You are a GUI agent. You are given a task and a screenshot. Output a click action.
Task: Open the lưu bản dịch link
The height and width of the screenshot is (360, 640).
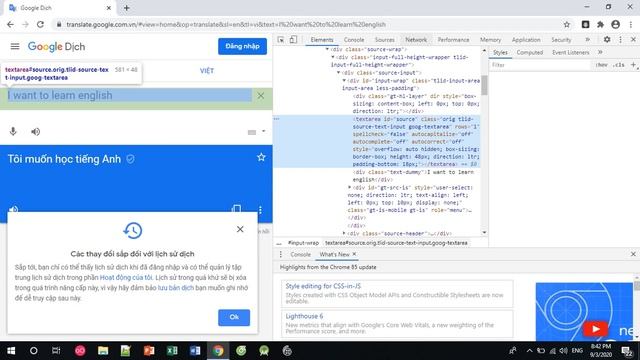tap(176, 288)
